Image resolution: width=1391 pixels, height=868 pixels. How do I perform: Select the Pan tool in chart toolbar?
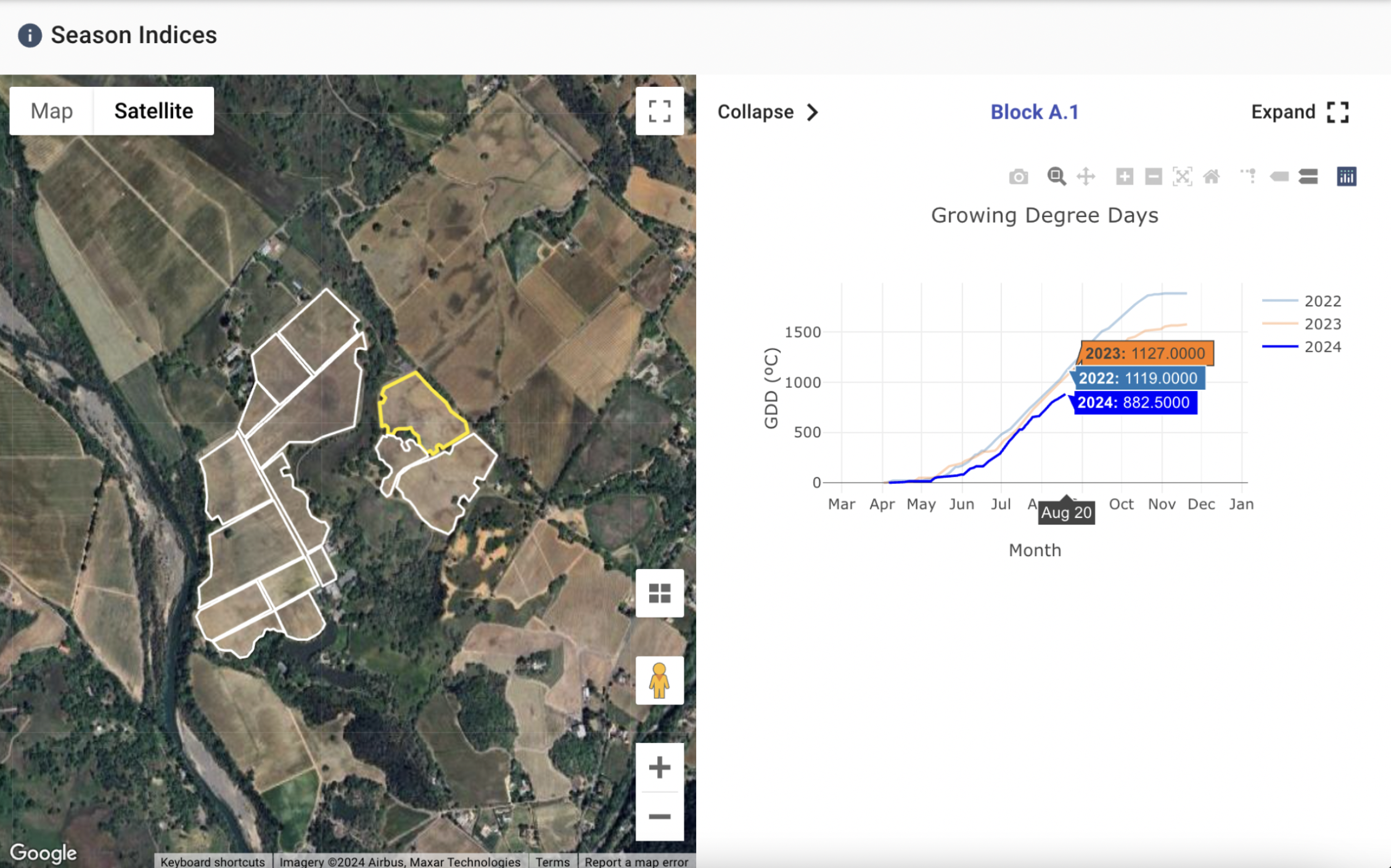pyautogui.click(x=1086, y=176)
